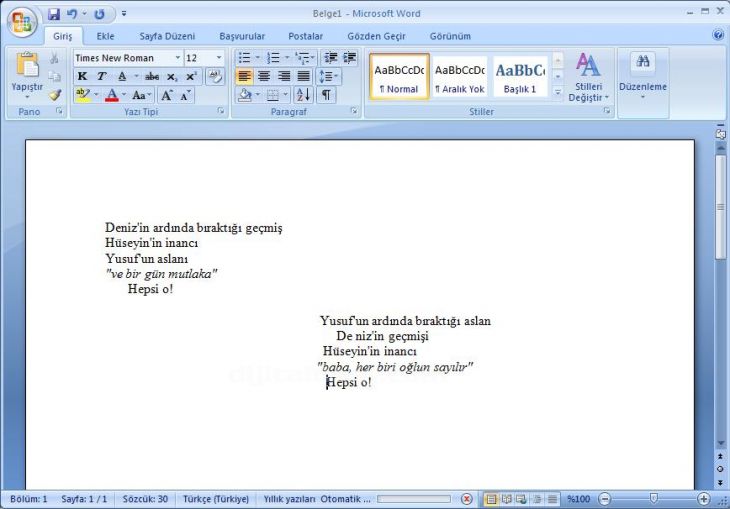Decrease paragraph indent
This screenshot has width=730, height=509.
pyautogui.click(x=331, y=58)
